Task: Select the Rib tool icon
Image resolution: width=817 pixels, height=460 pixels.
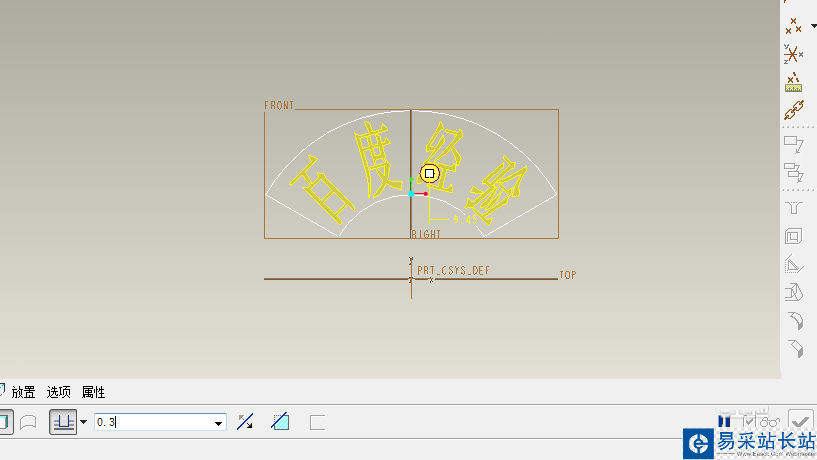Action: pyautogui.click(x=794, y=264)
